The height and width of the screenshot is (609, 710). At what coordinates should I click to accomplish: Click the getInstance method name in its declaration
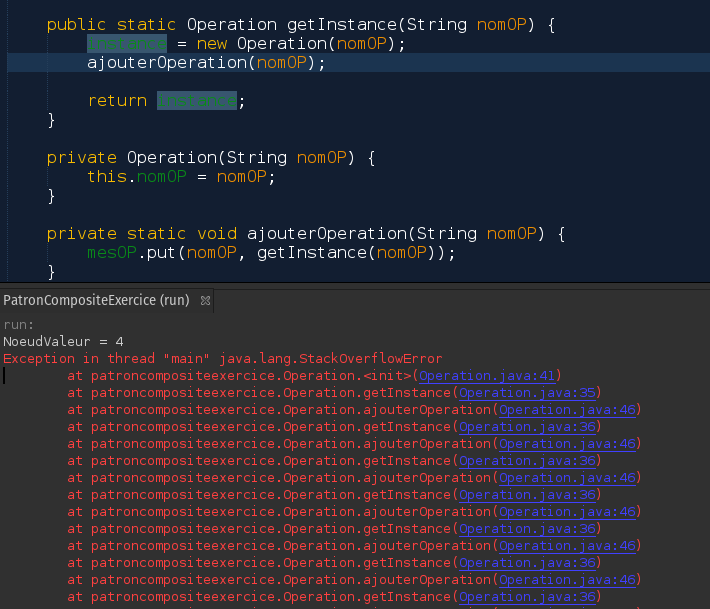point(337,24)
